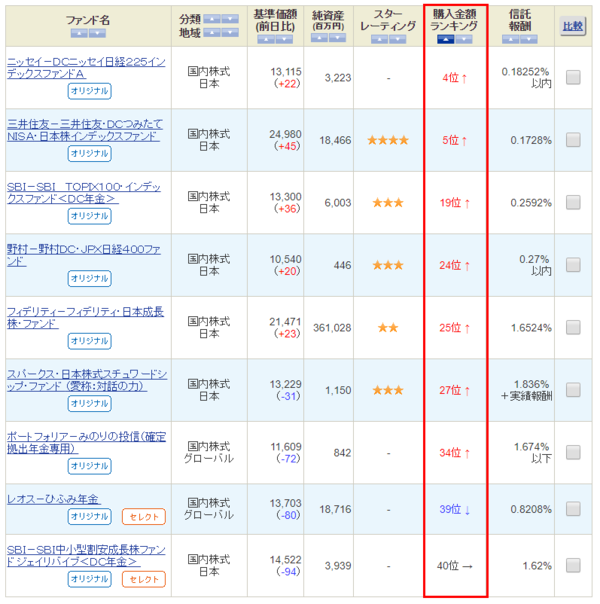Screen dimensions: 600x604
Task: Click オリジナル badge under フィデリティ fund
Action: coord(90,341)
